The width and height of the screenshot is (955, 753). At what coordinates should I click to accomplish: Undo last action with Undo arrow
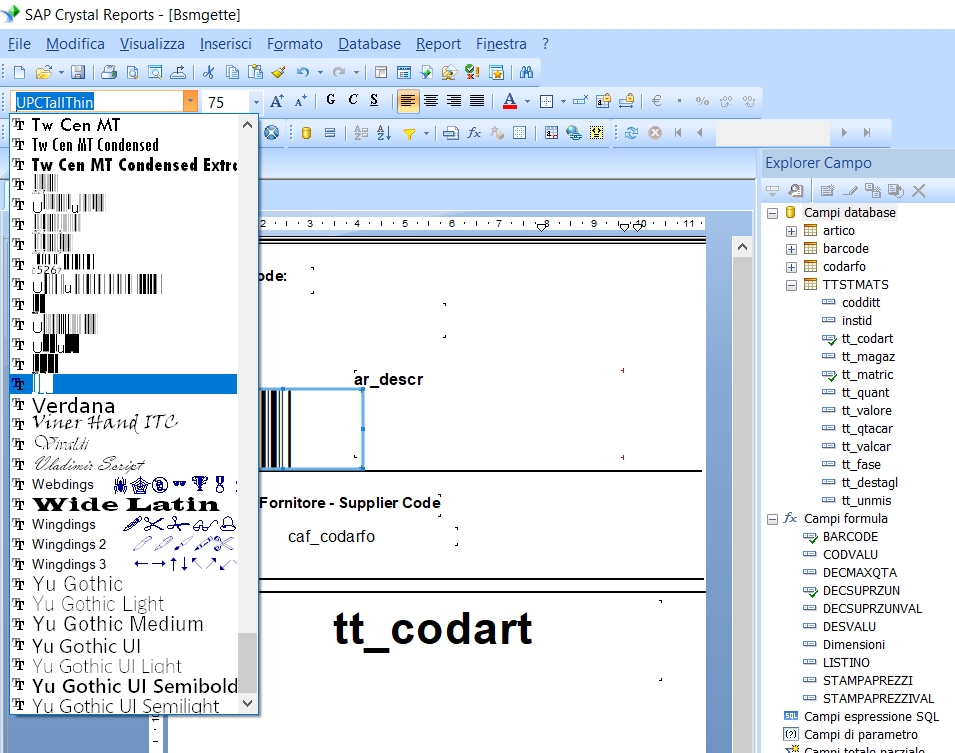click(x=303, y=72)
